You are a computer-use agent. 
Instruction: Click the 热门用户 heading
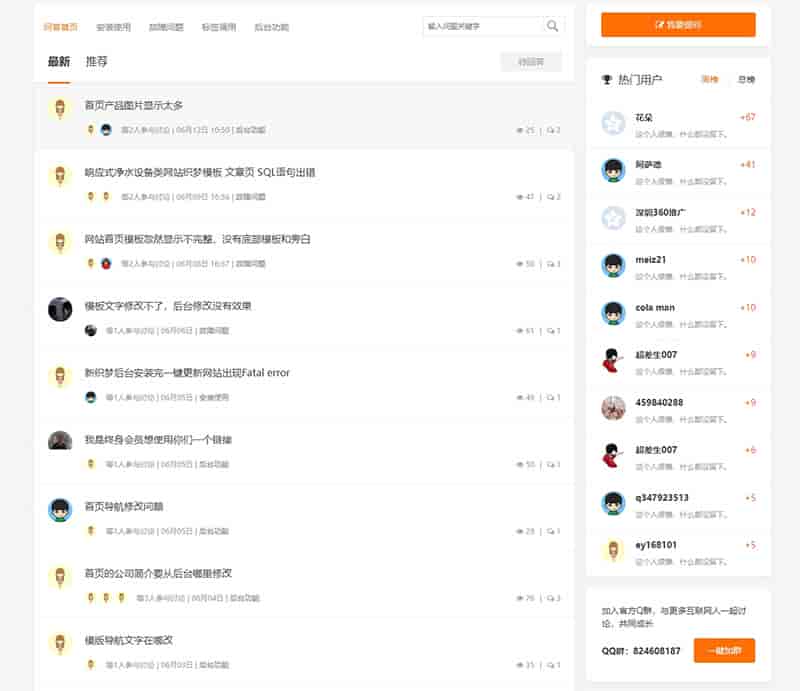(640, 80)
